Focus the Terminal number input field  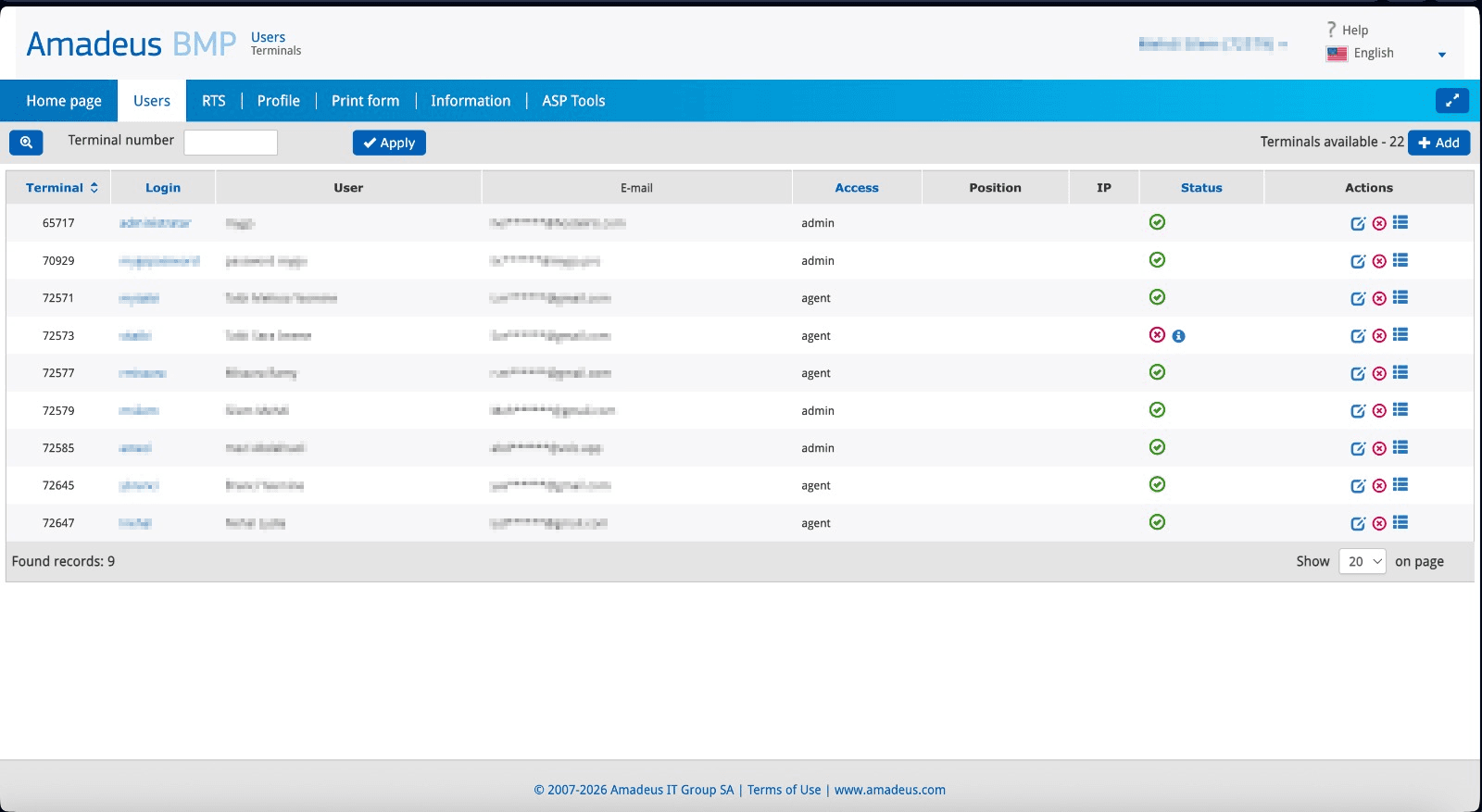pos(231,143)
